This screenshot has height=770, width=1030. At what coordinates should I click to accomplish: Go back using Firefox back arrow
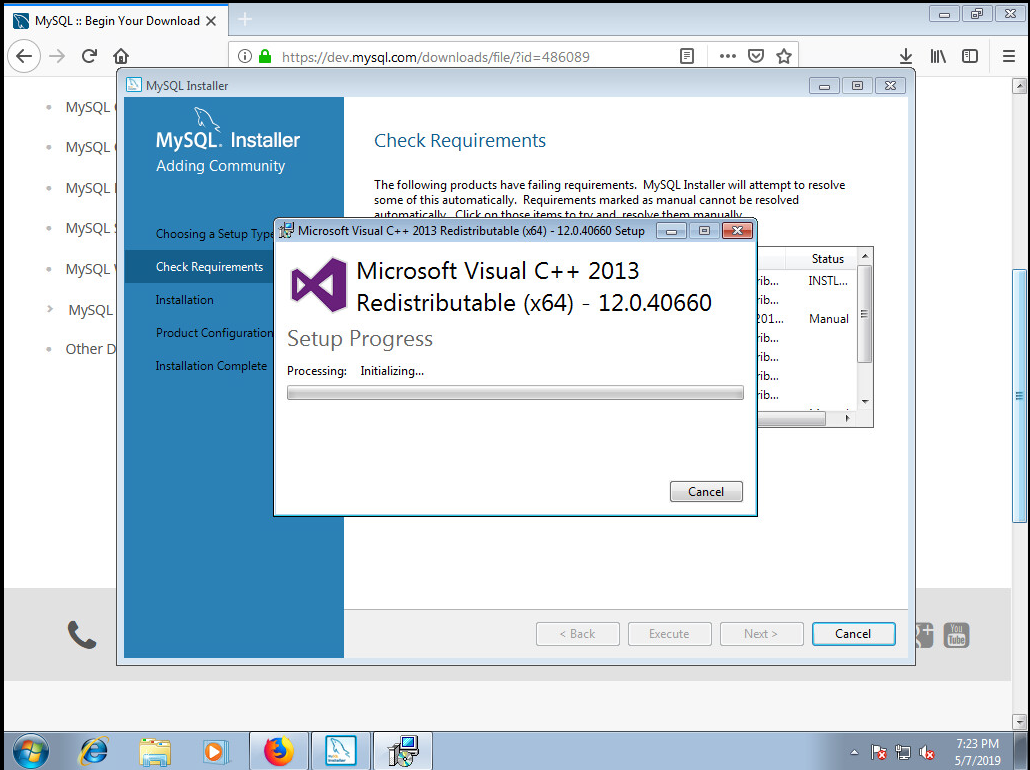(x=24, y=56)
